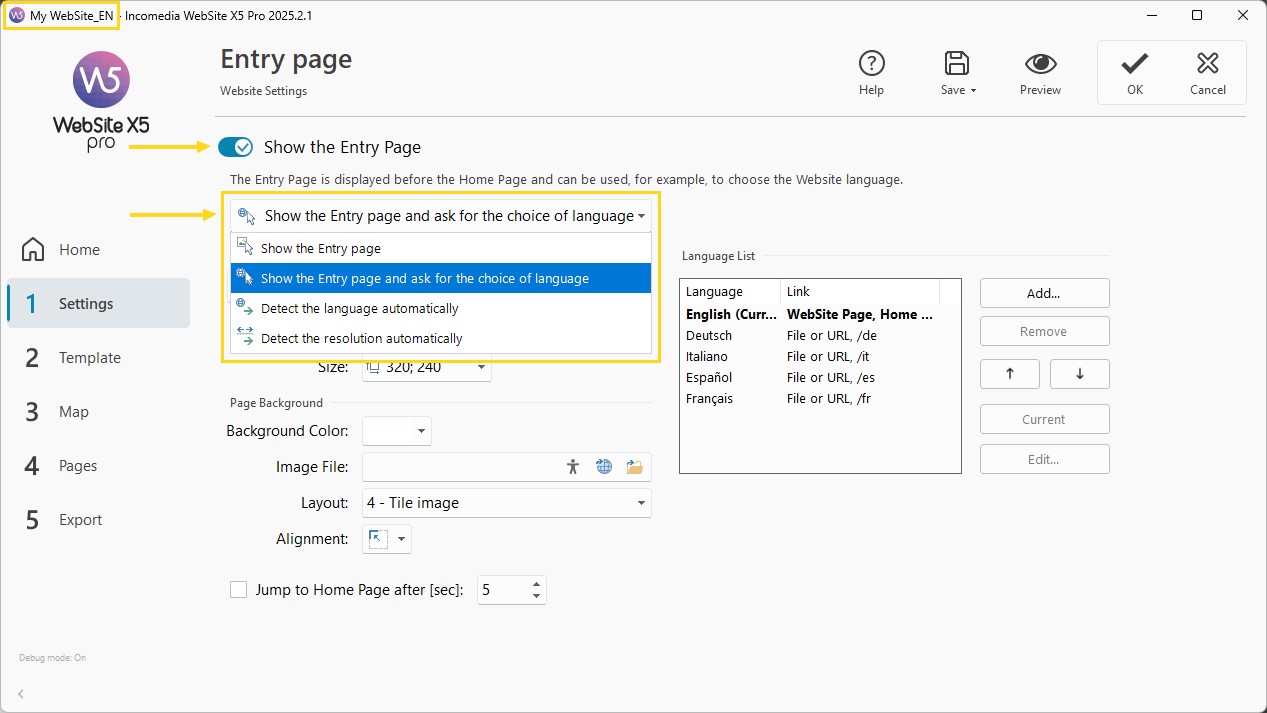
Task: Open step 4 Pages in the sidebar
Action: [x=98, y=466]
